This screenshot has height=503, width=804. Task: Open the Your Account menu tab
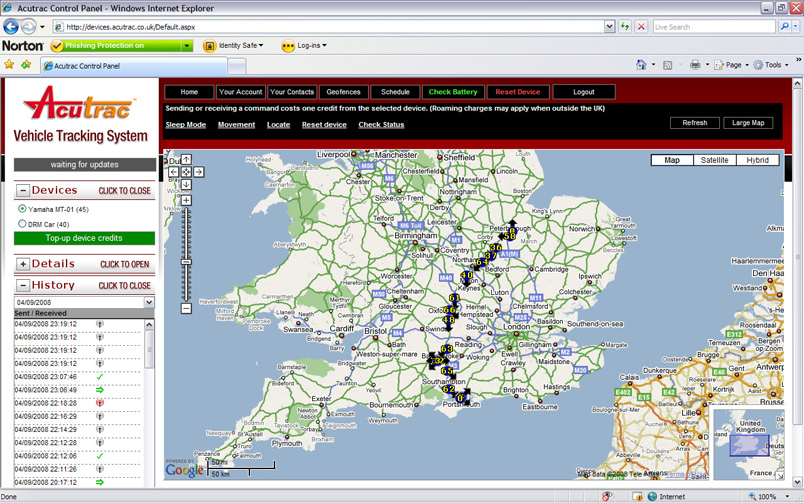(240, 92)
